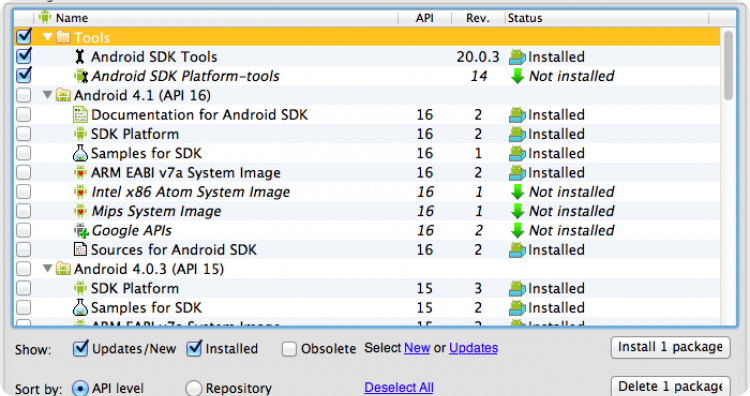Sort packages by Repository
750x396 pixels.
tap(193, 388)
